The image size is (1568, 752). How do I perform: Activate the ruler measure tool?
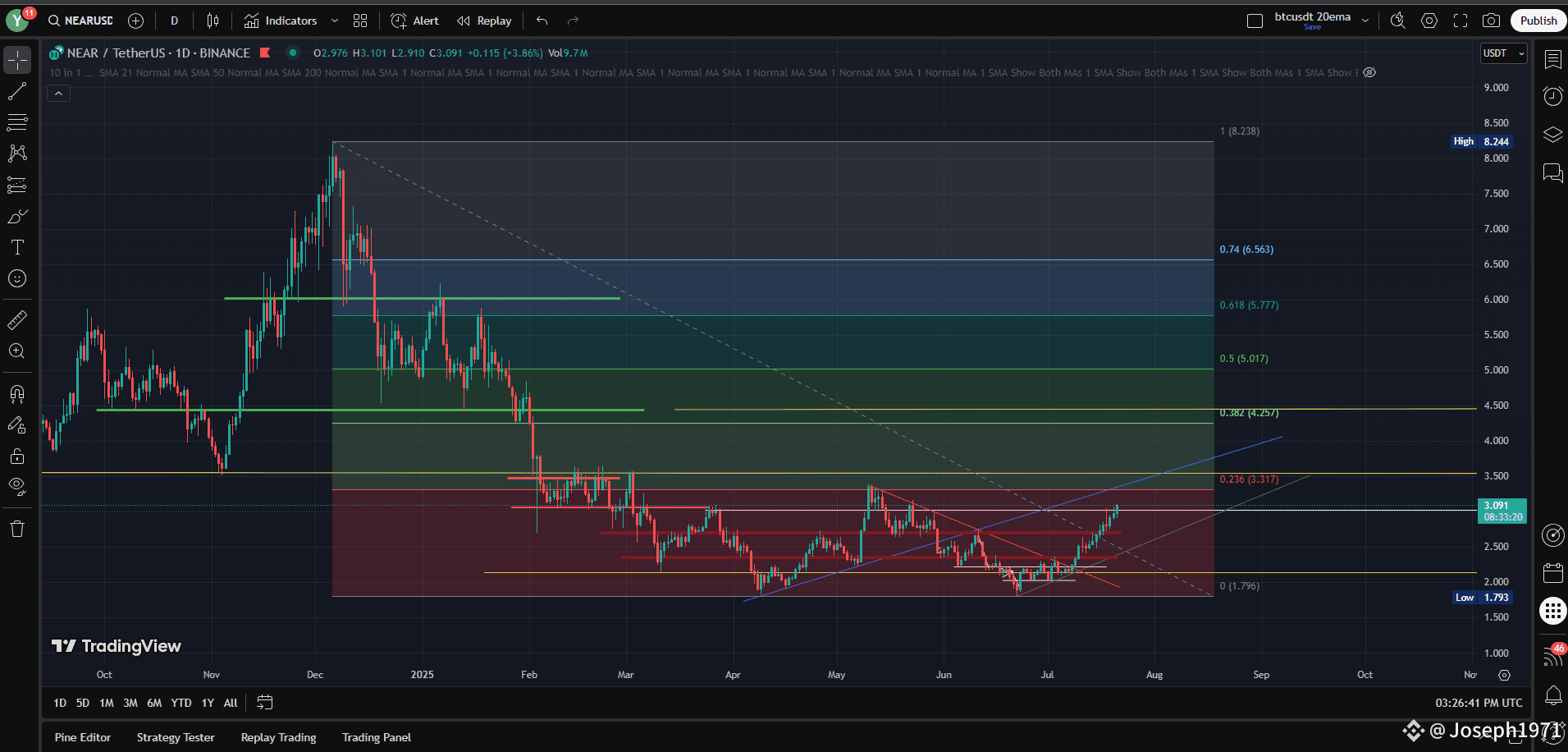click(x=17, y=319)
